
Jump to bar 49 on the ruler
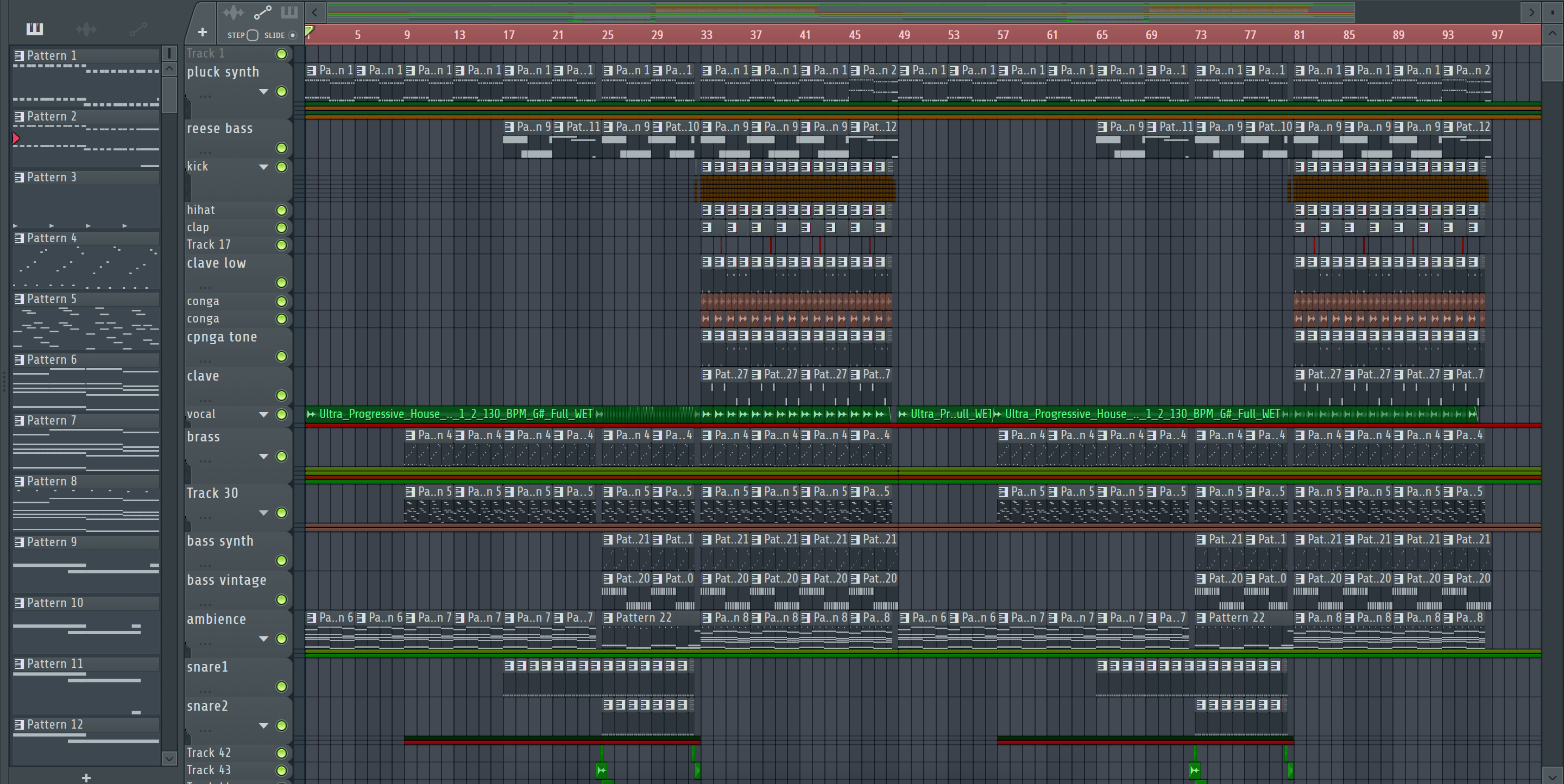click(x=904, y=35)
